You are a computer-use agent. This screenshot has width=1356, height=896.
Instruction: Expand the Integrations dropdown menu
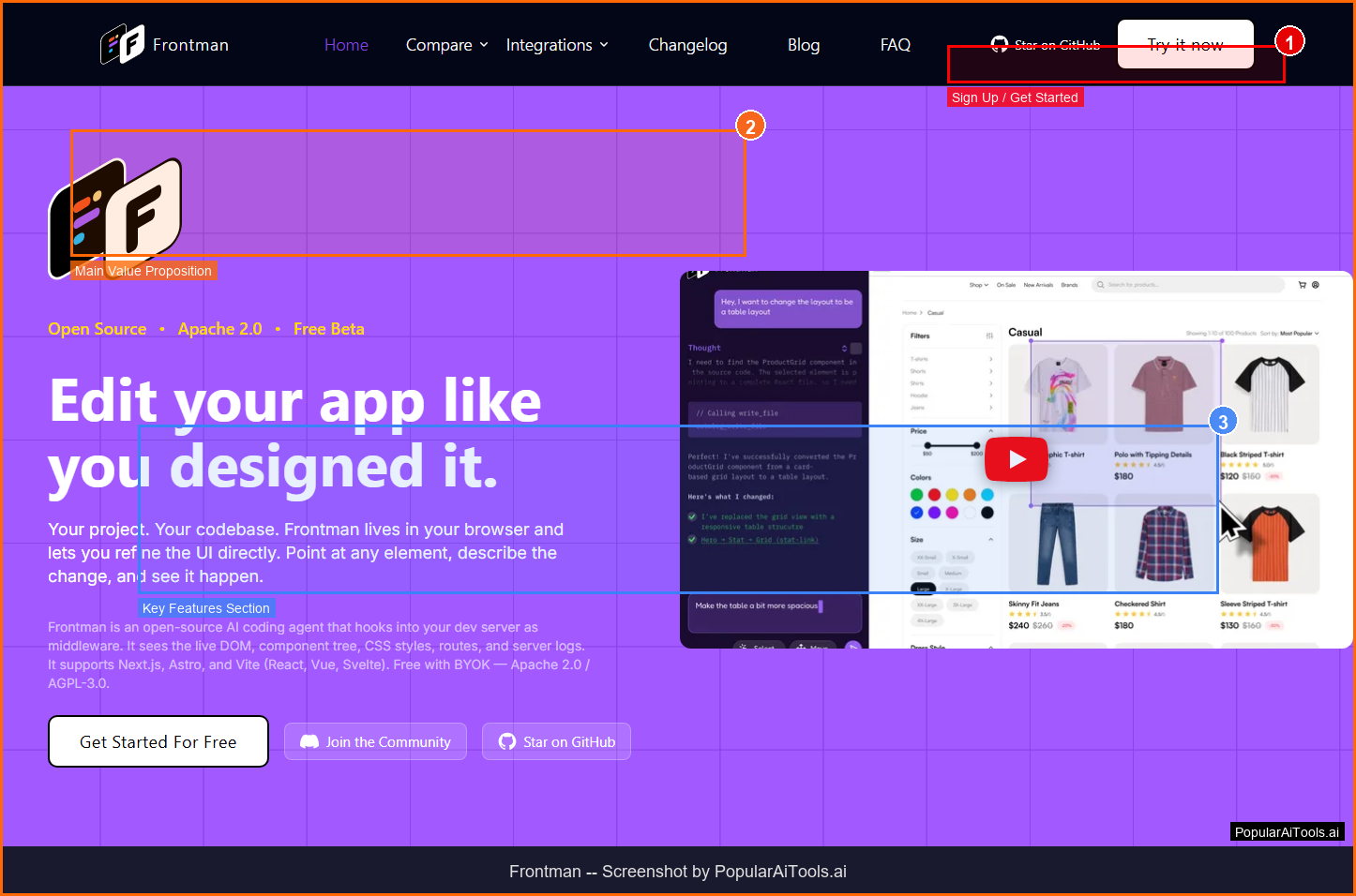557,45
